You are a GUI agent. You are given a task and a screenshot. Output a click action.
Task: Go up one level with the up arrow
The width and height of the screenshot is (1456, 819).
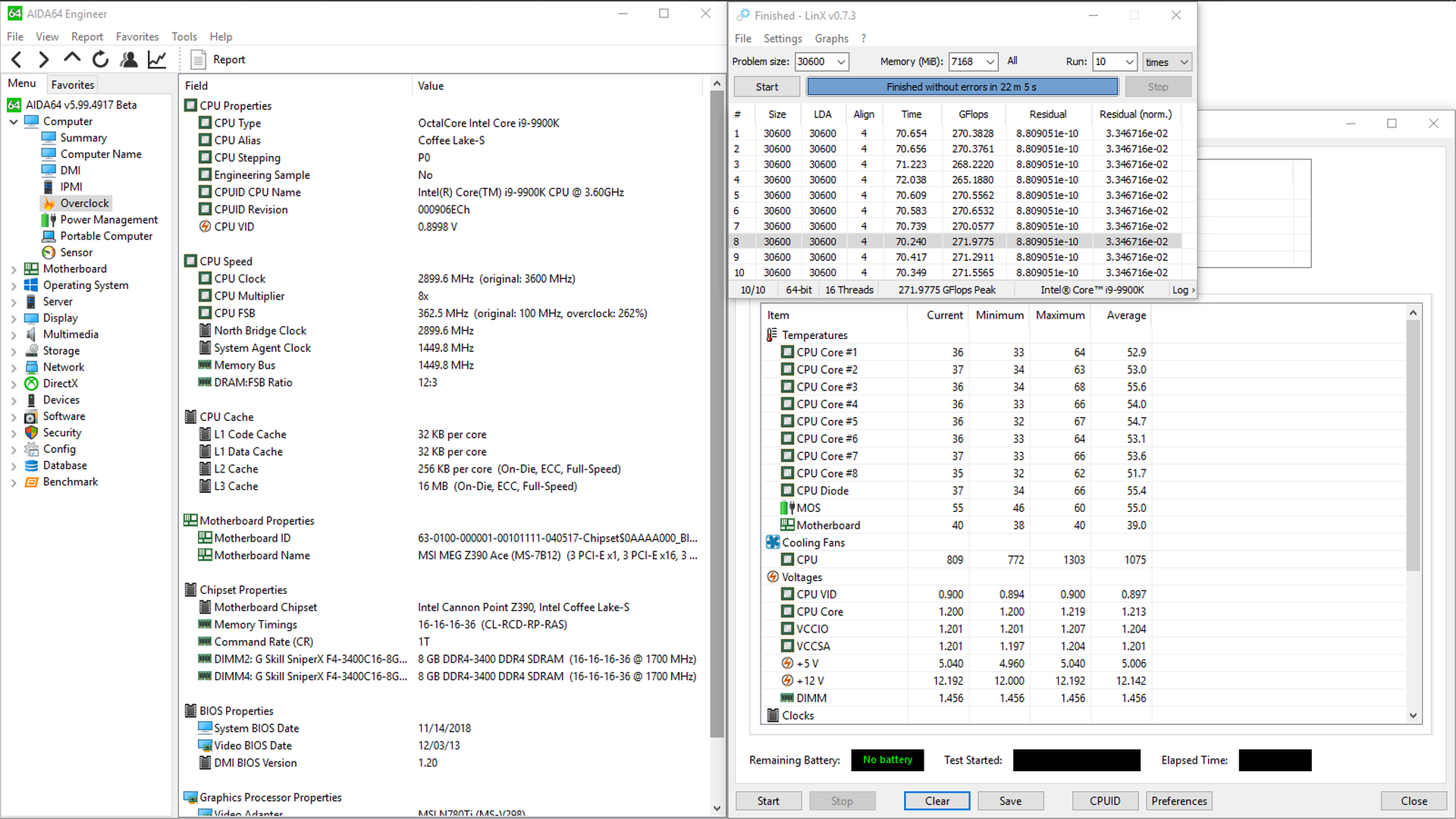pyautogui.click(x=72, y=58)
